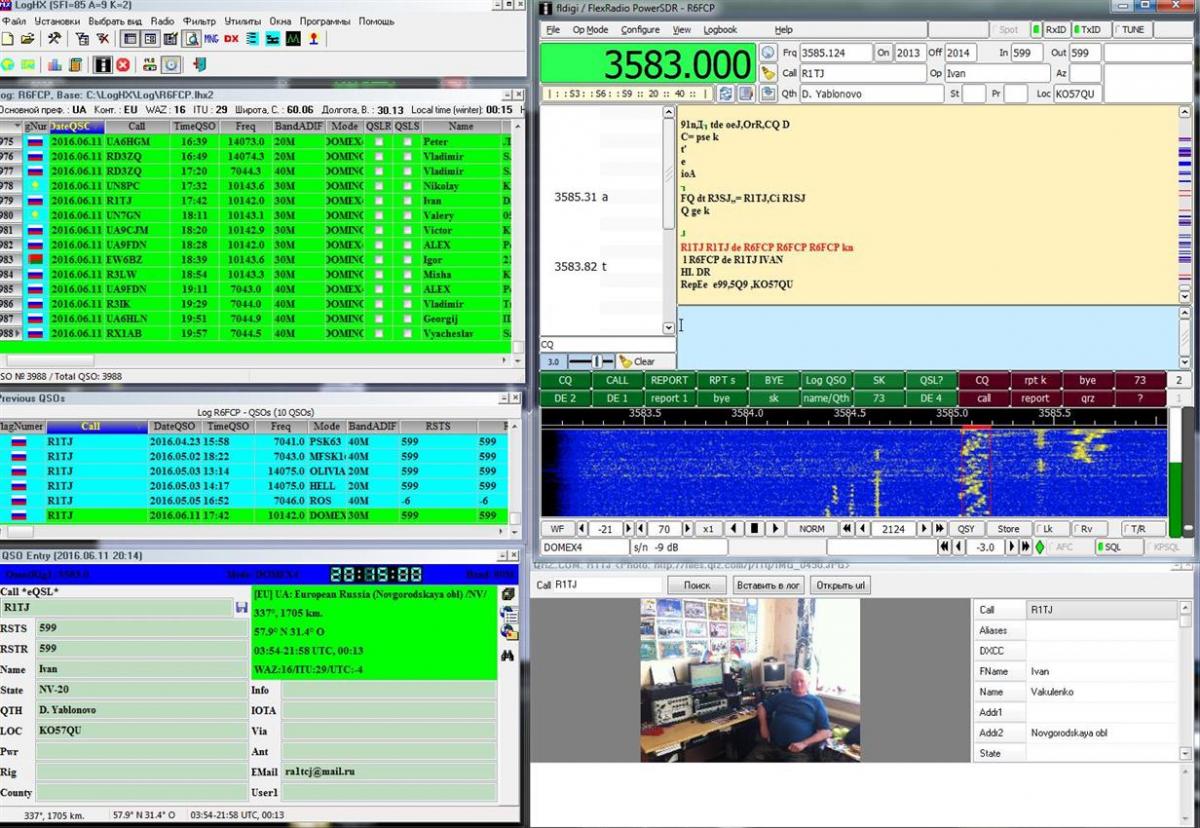Click the DX cluster icon in LogHX toolbar
The height and width of the screenshot is (828, 1200).
(231, 39)
